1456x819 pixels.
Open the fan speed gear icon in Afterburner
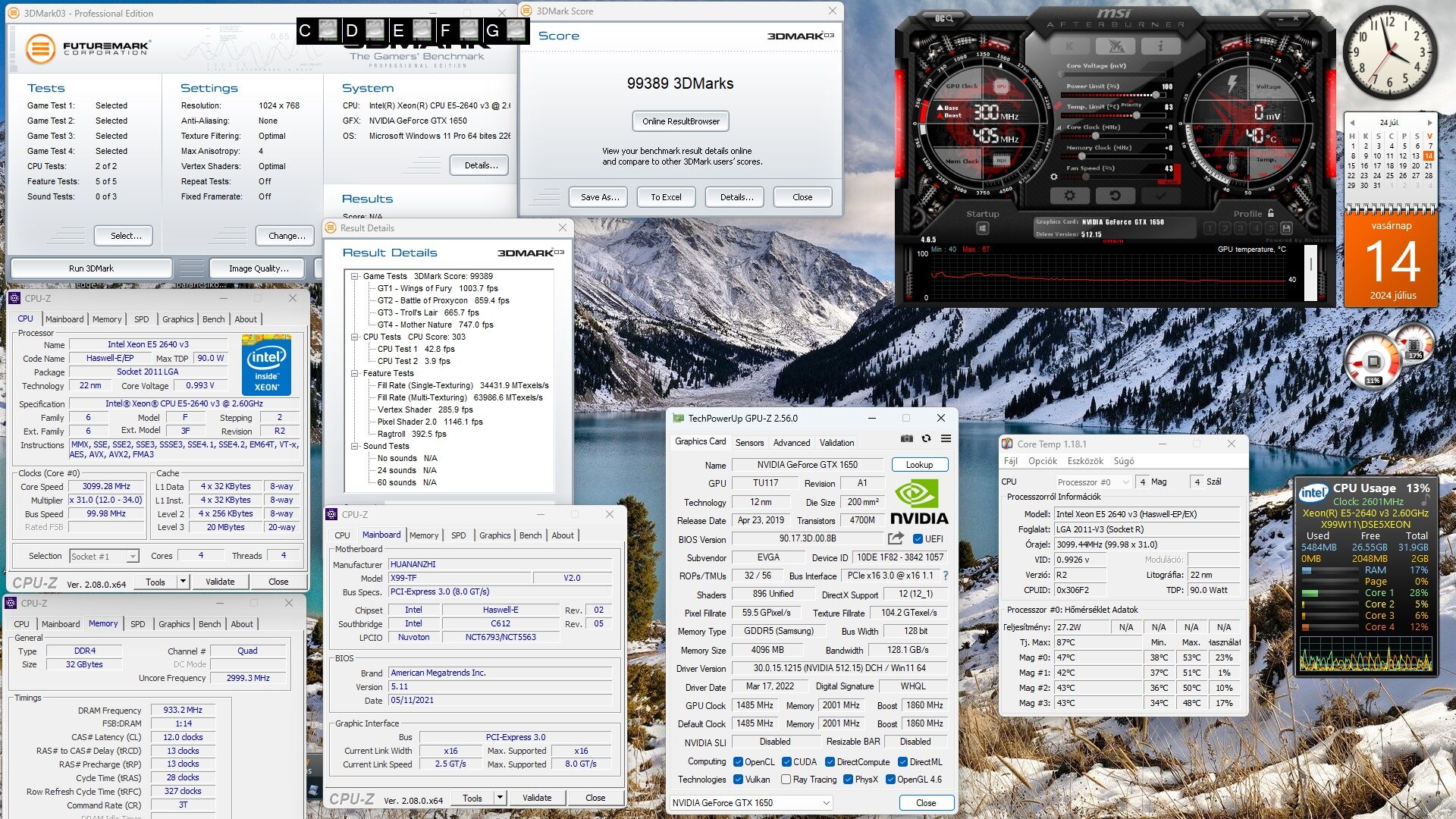pos(1053,177)
